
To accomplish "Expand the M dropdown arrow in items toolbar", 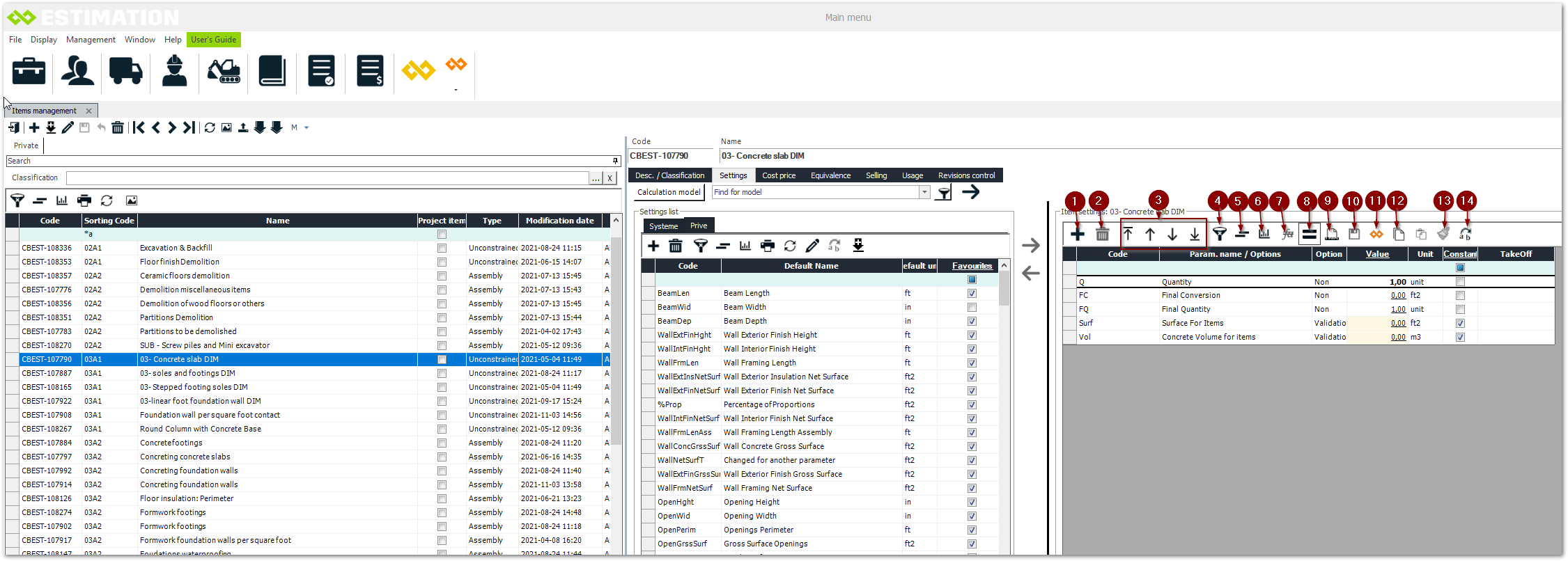I will tap(306, 127).
